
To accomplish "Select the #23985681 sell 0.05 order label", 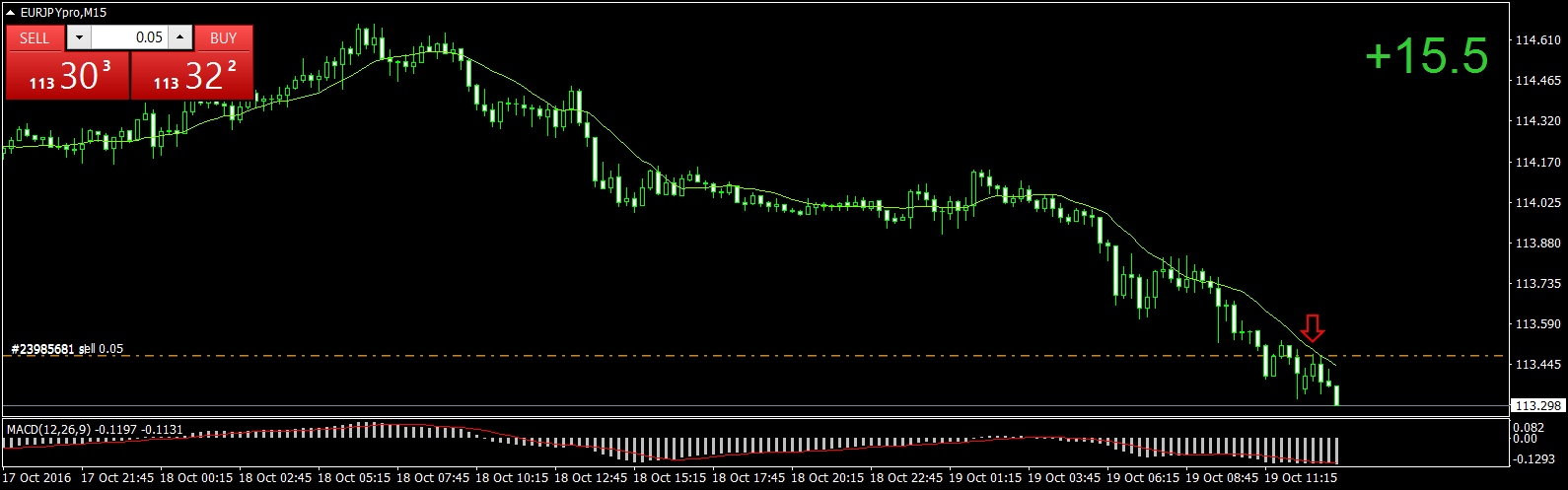I will point(67,349).
